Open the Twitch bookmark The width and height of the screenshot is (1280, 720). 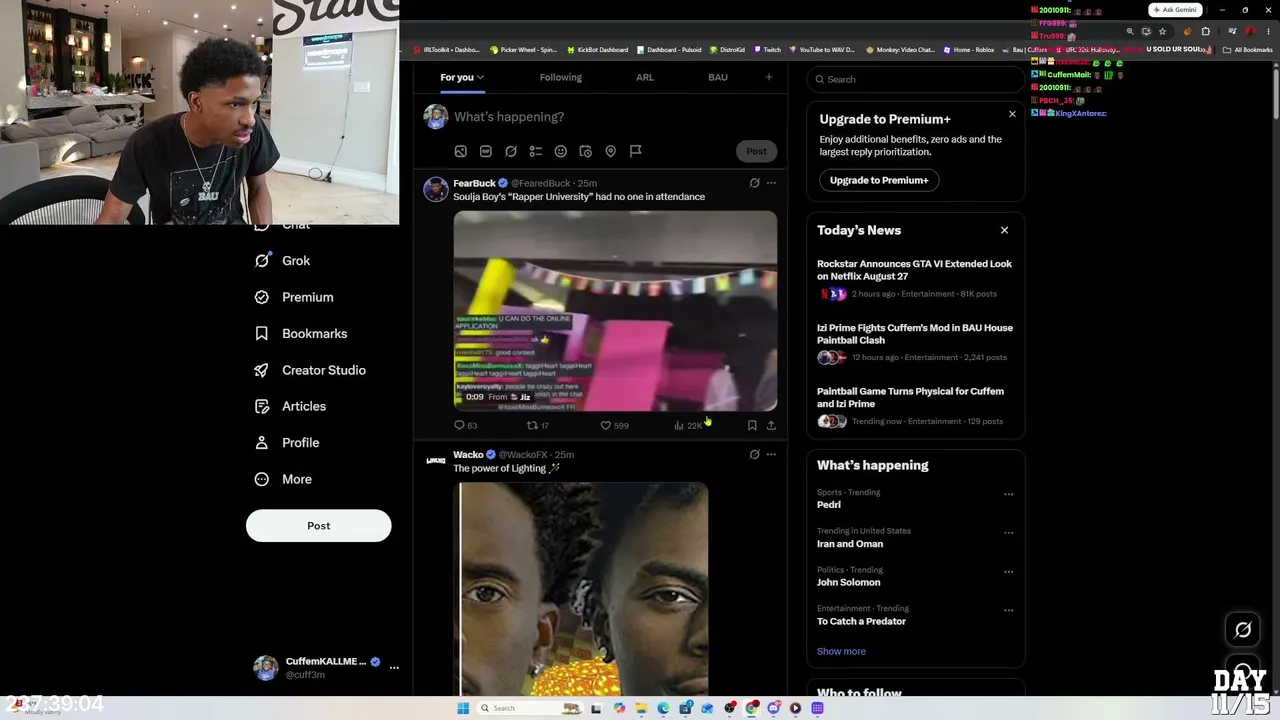[x=768, y=50]
